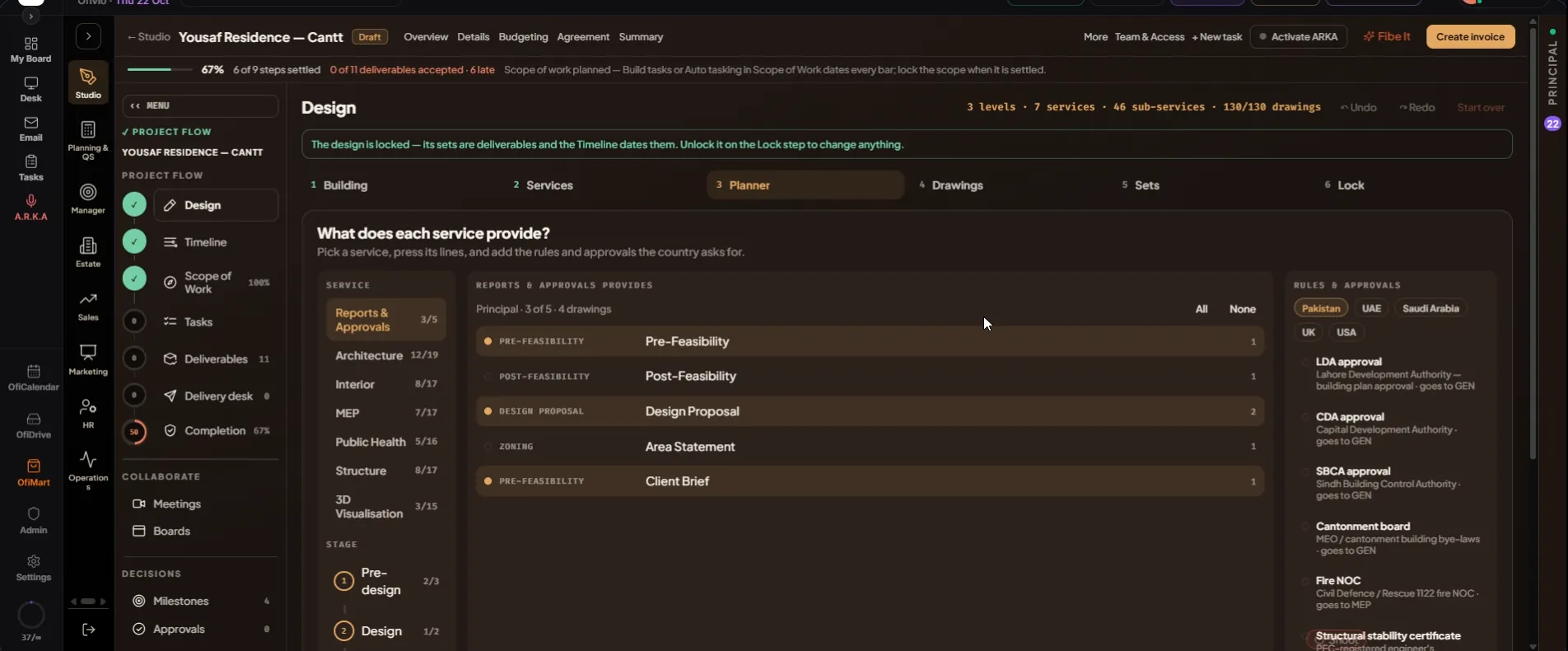Collapse the project menu with MENU button

pos(200,105)
